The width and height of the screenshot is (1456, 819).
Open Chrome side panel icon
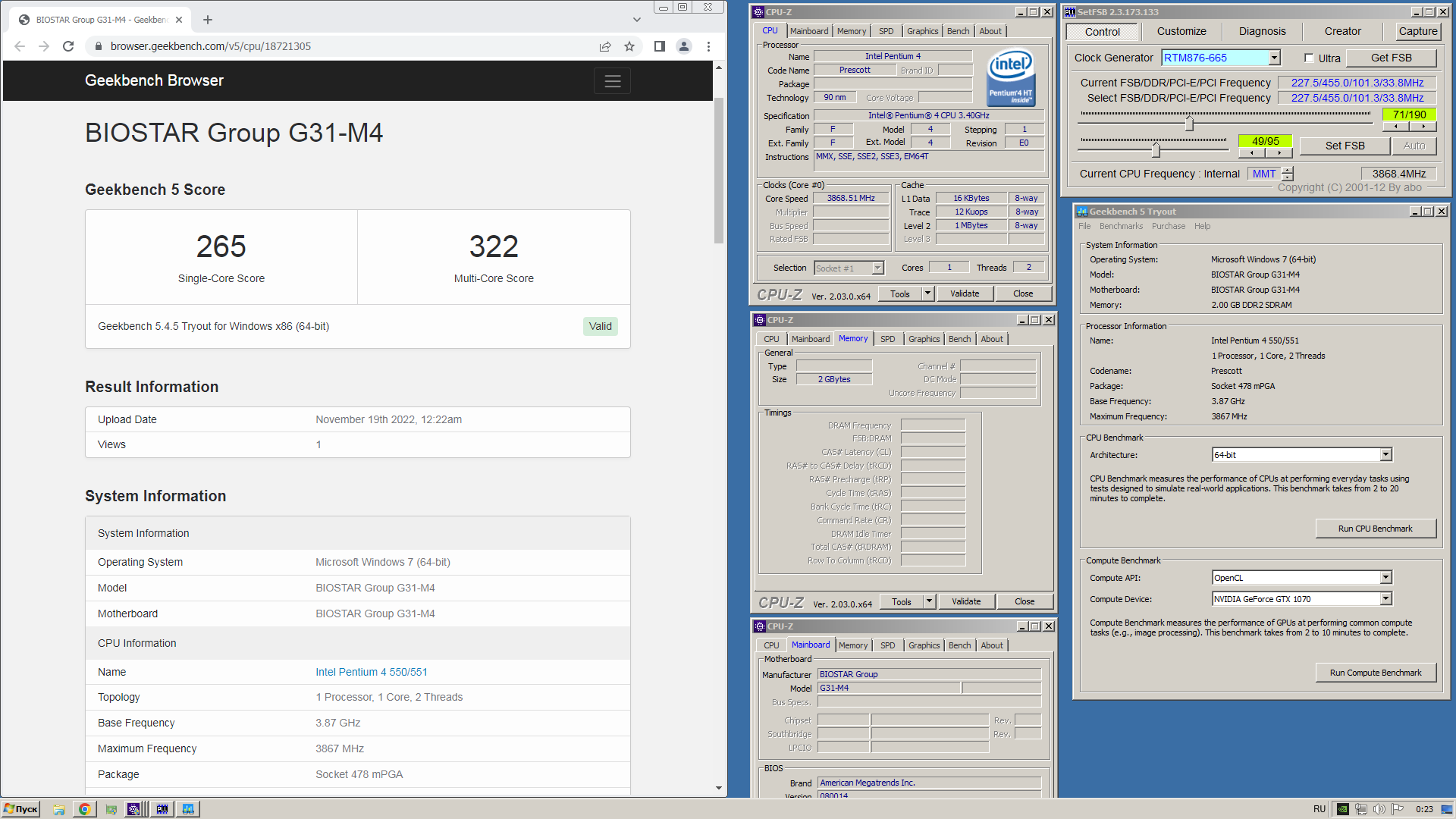point(660,46)
